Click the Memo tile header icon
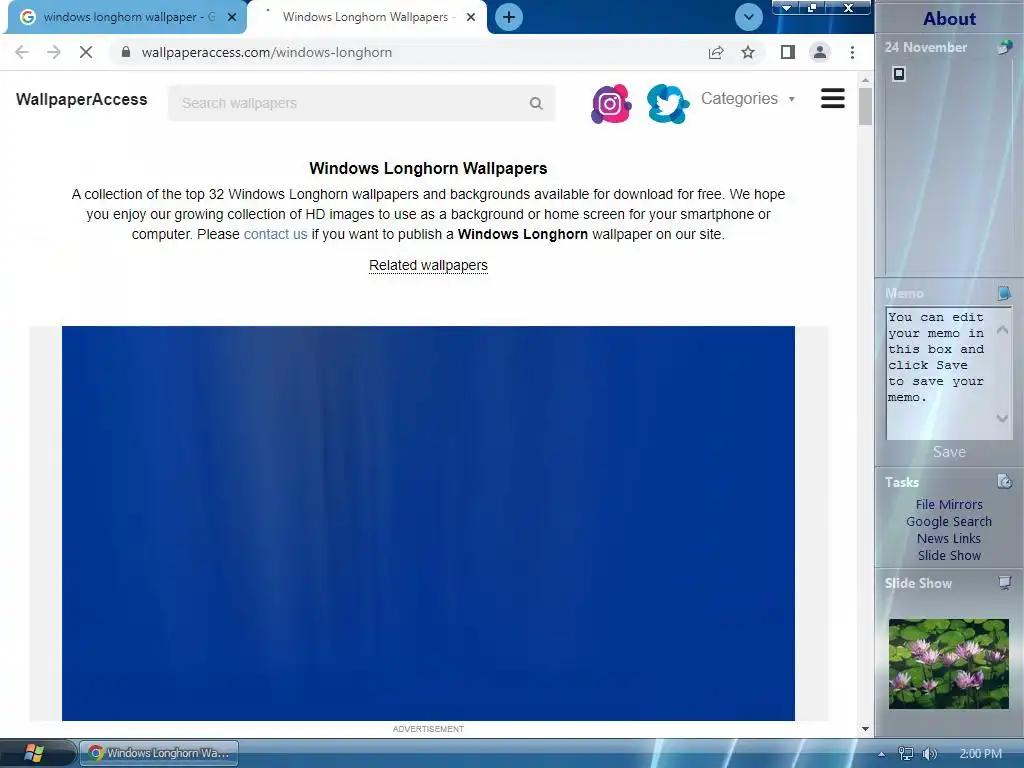The height and width of the screenshot is (768, 1024). (x=1004, y=293)
